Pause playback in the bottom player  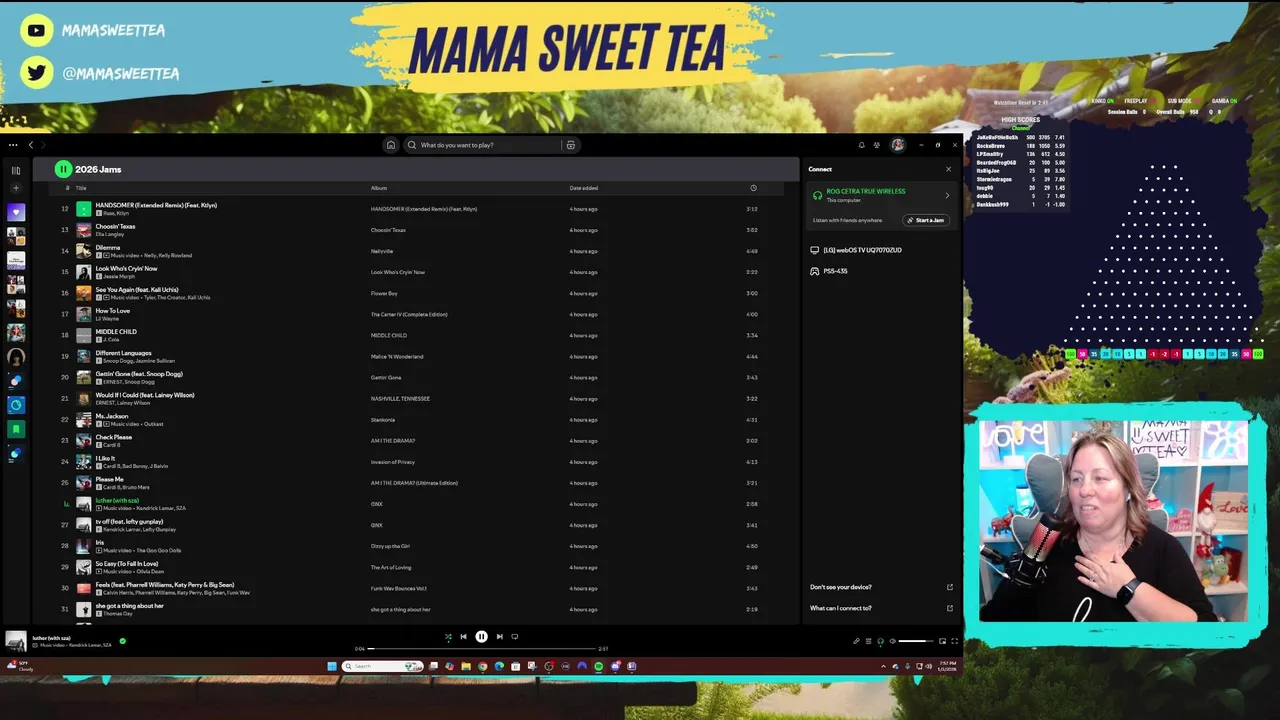[481, 636]
